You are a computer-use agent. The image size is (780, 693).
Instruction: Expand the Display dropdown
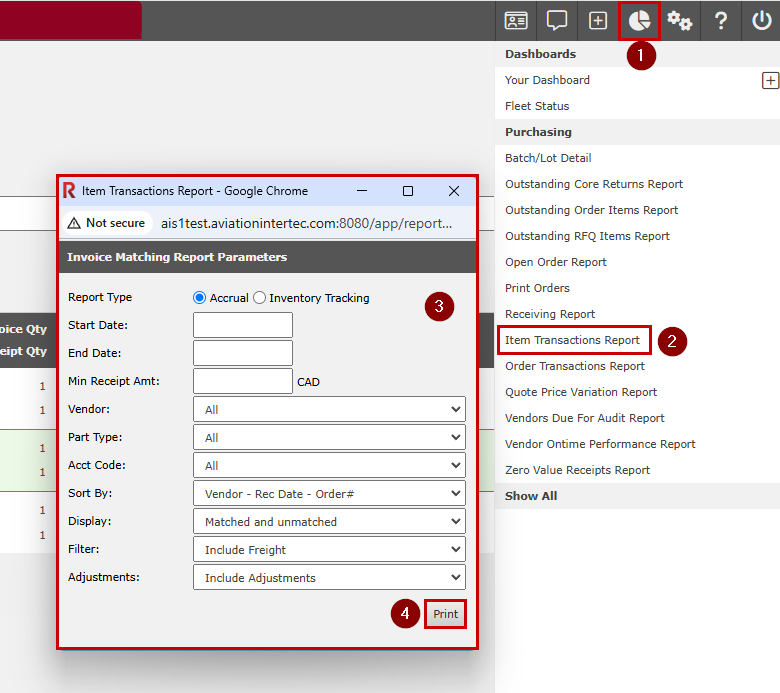click(x=328, y=522)
